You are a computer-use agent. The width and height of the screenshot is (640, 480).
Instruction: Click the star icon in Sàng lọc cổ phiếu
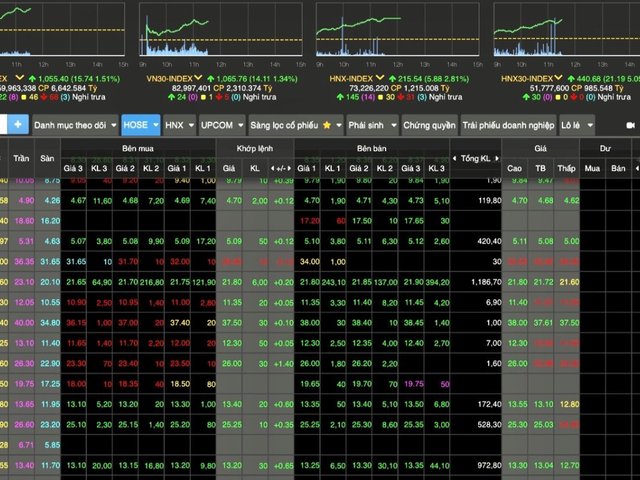tap(327, 125)
